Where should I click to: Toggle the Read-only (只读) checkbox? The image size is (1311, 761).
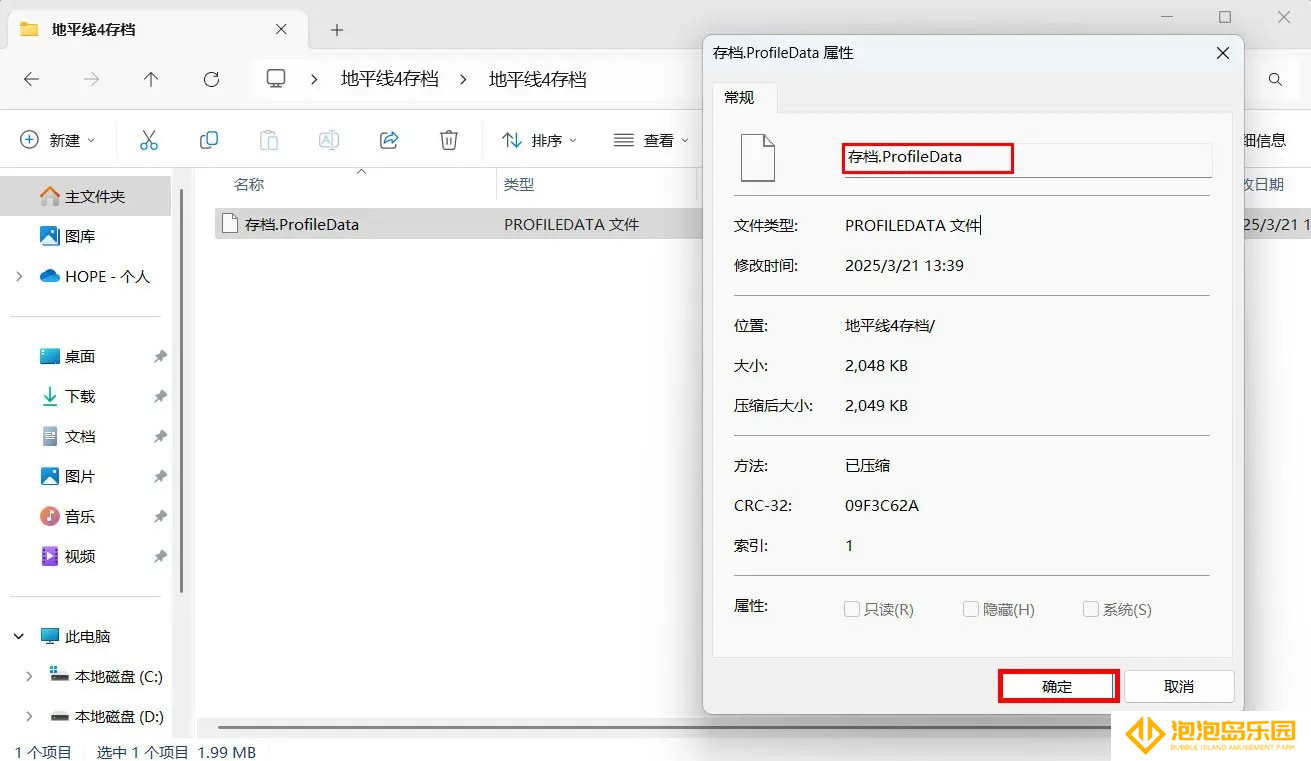(852, 609)
